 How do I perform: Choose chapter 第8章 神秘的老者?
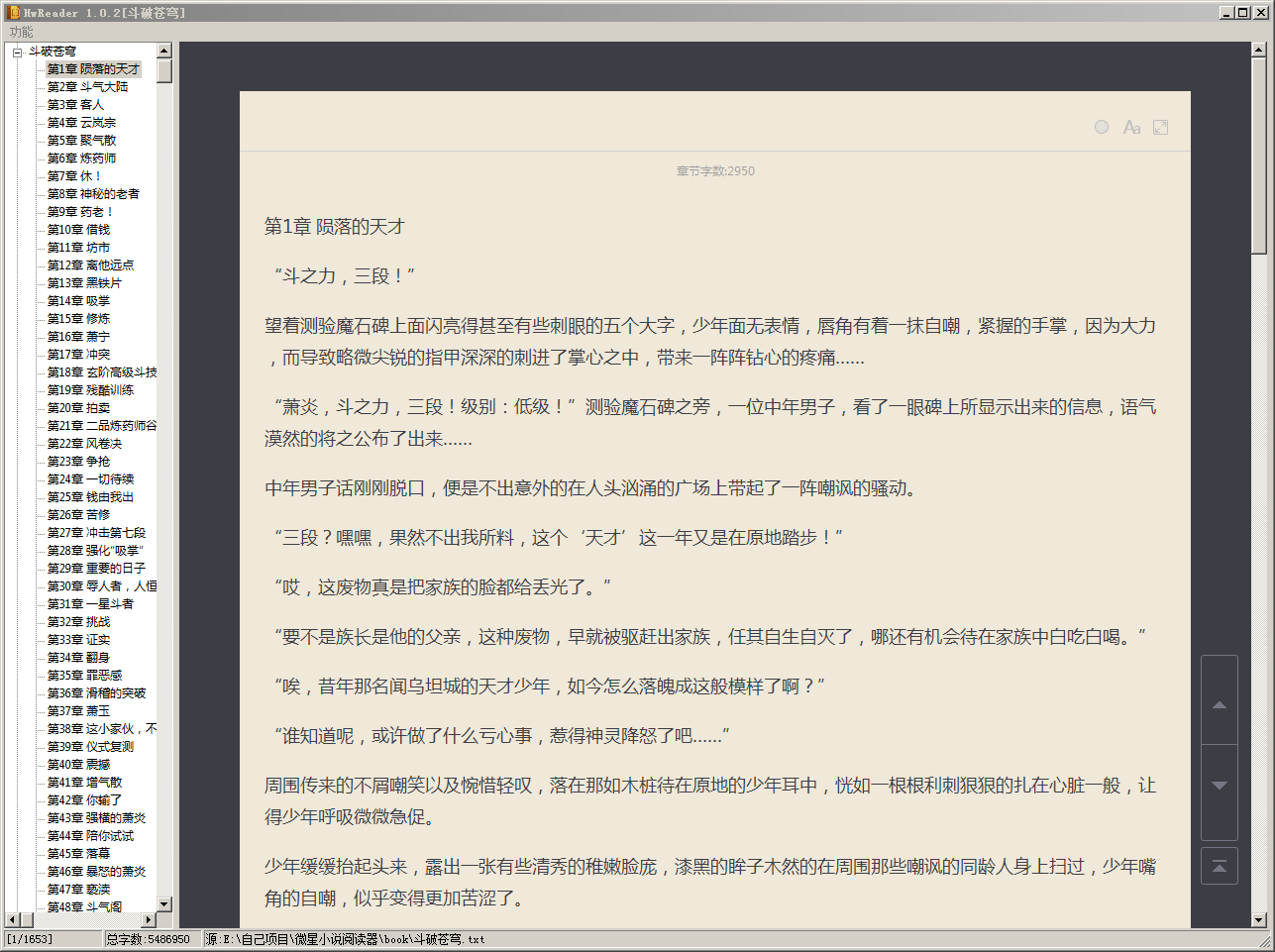tap(93, 194)
